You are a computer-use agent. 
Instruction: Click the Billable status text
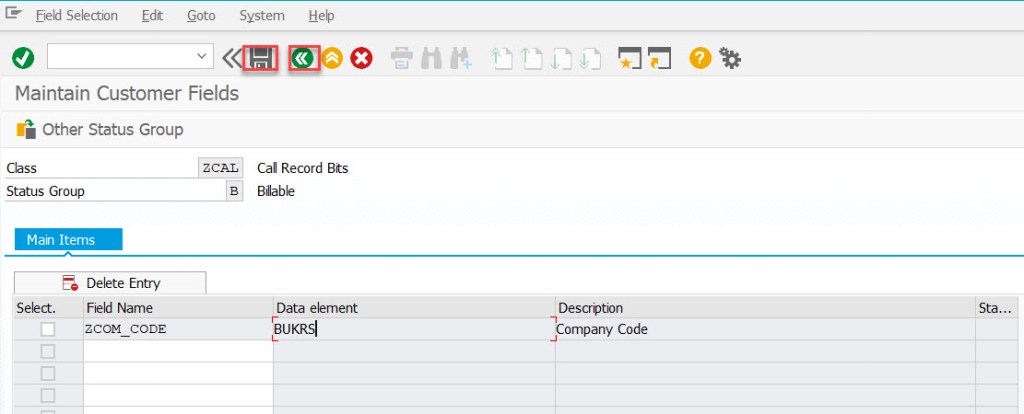click(276, 191)
